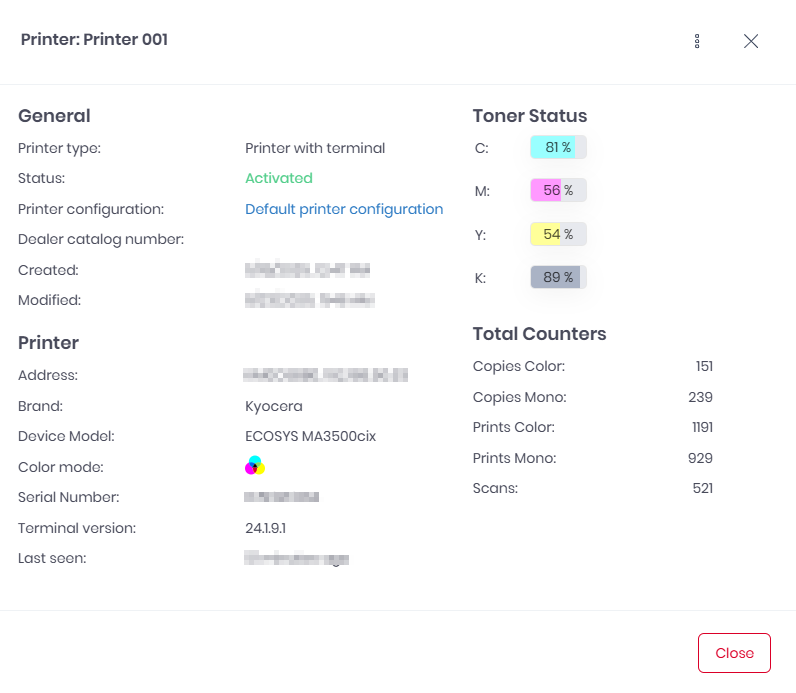
Task: Click the Copies Mono counter value 239
Action: [700, 397]
